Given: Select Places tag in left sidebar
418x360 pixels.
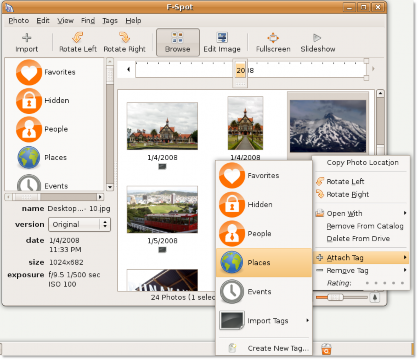Looking at the screenshot, I should (42, 158).
